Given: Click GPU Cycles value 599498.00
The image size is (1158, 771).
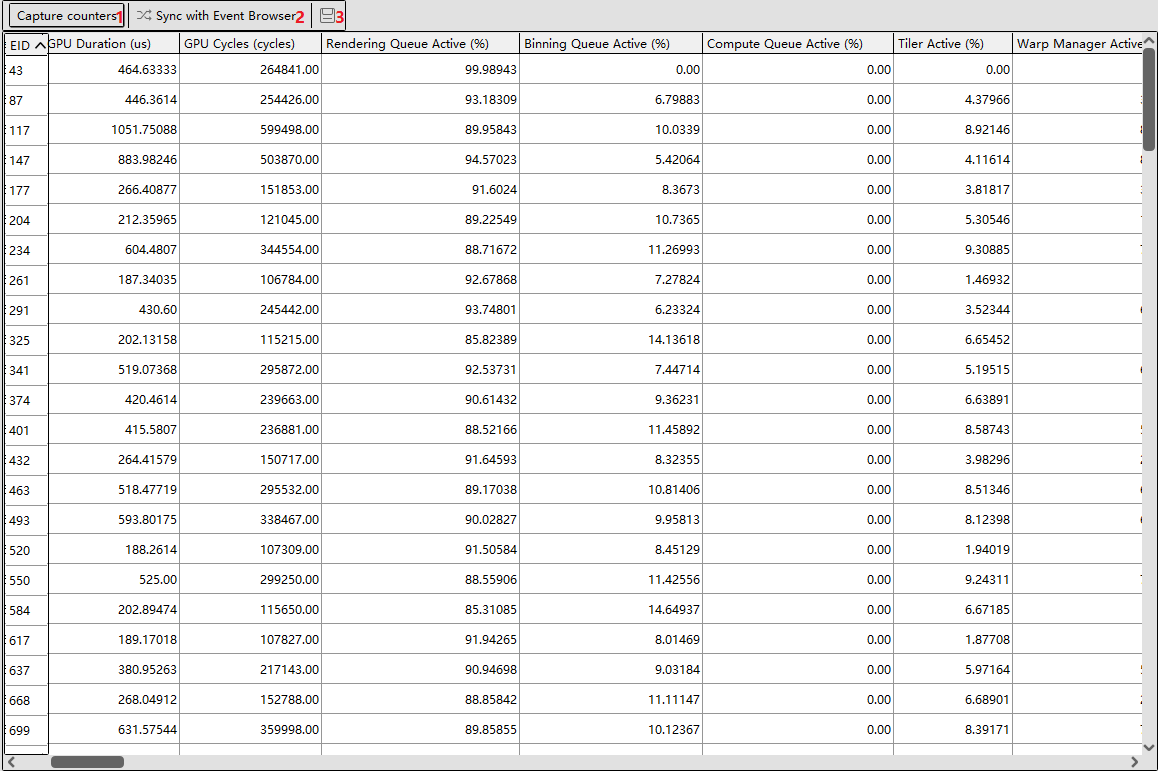Looking at the screenshot, I should point(290,129).
